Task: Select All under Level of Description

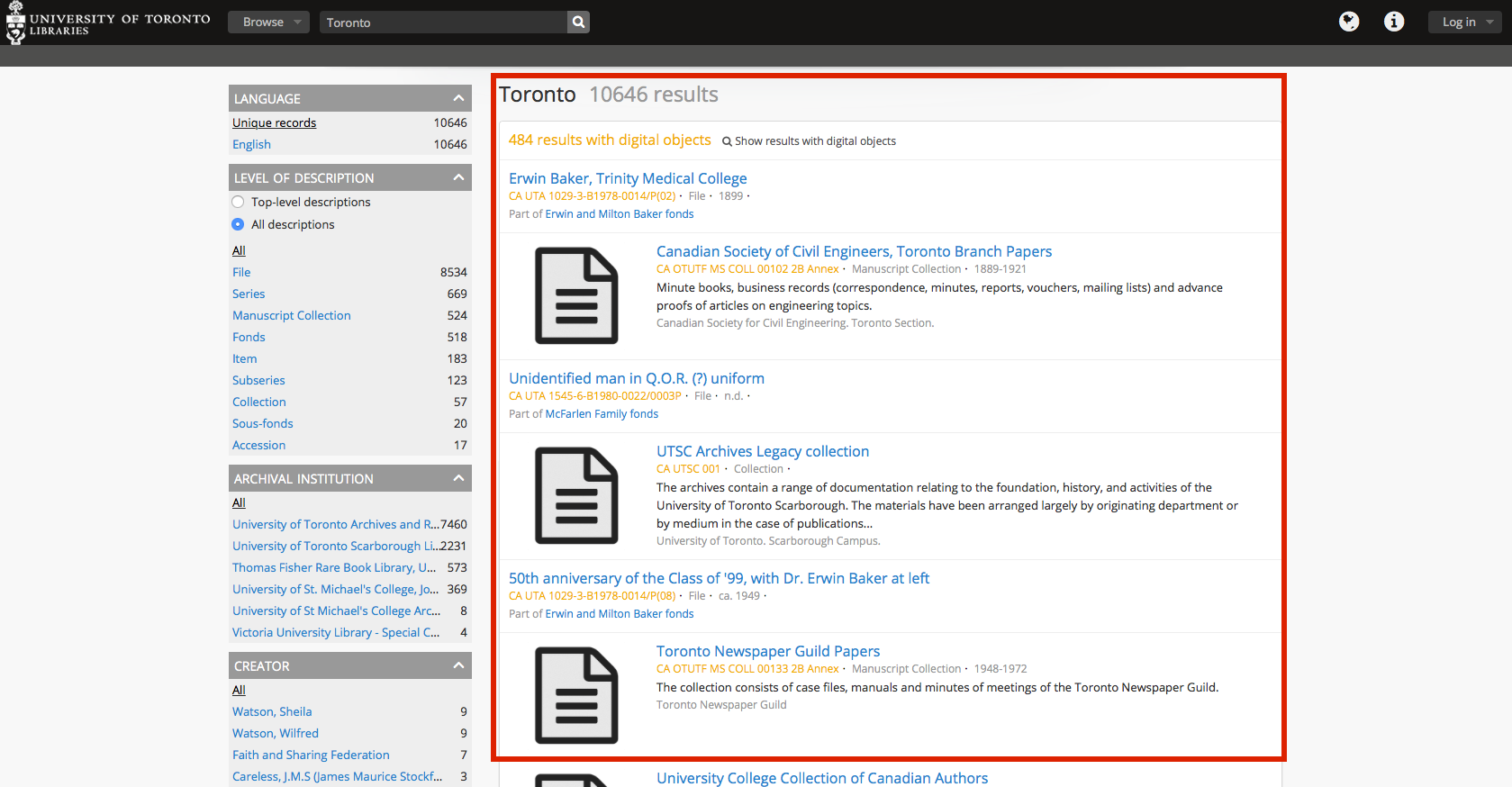Action: point(239,250)
